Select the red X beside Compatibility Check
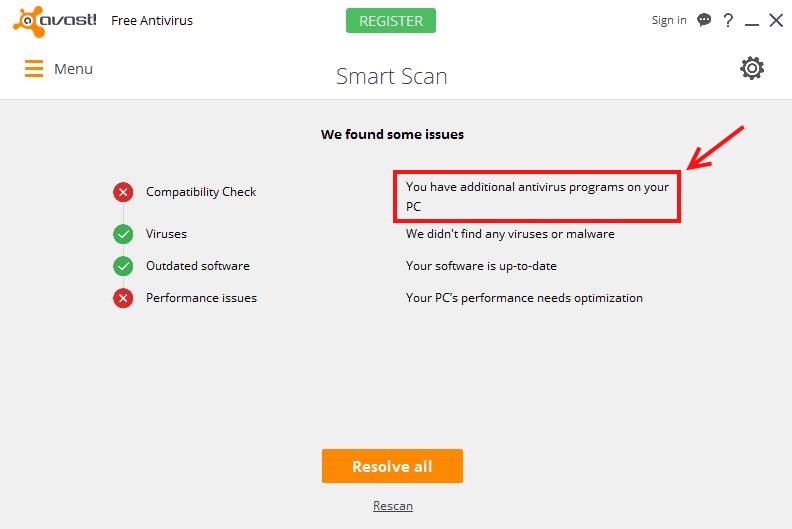Image resolution: width=792 pixels, height=529 pixels. pos(123,192)
